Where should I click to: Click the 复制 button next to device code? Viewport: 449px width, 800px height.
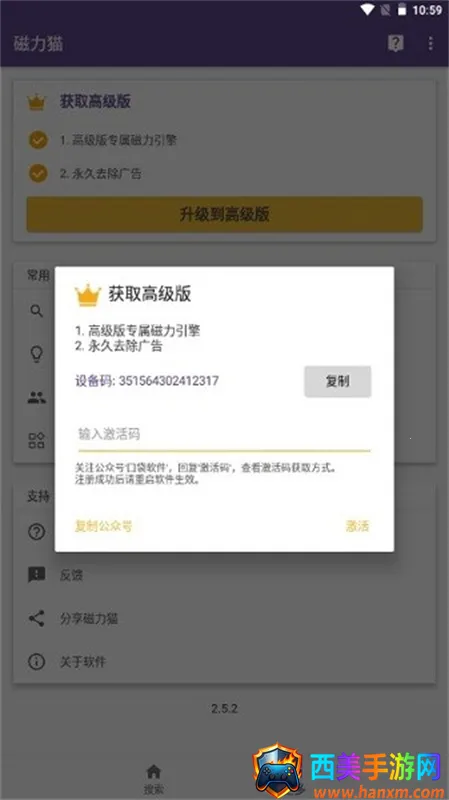tap(338, 381)
